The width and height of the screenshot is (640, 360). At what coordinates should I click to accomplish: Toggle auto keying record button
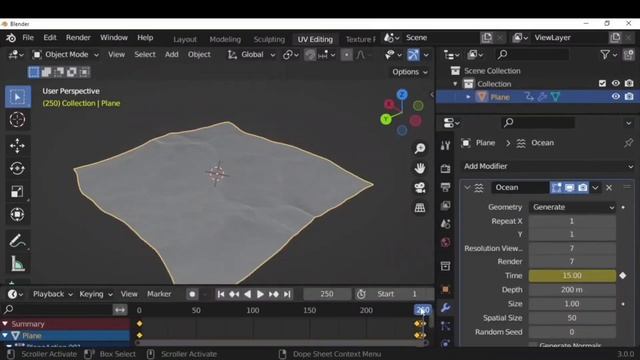192,294
